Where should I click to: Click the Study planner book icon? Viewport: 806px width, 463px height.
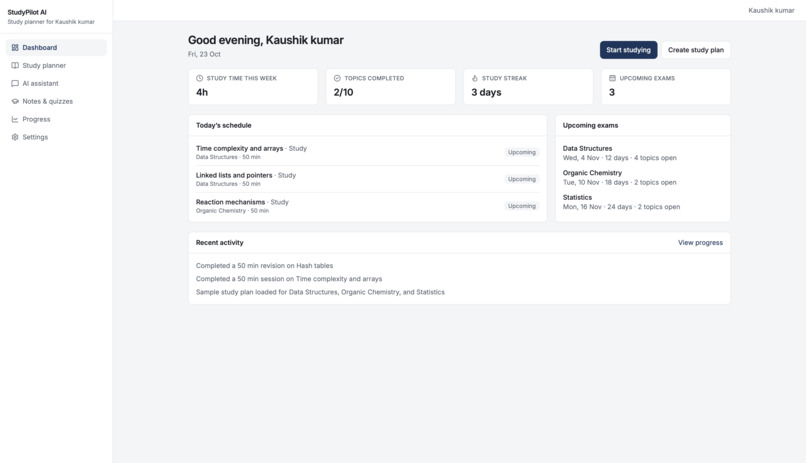coord(15,65)
